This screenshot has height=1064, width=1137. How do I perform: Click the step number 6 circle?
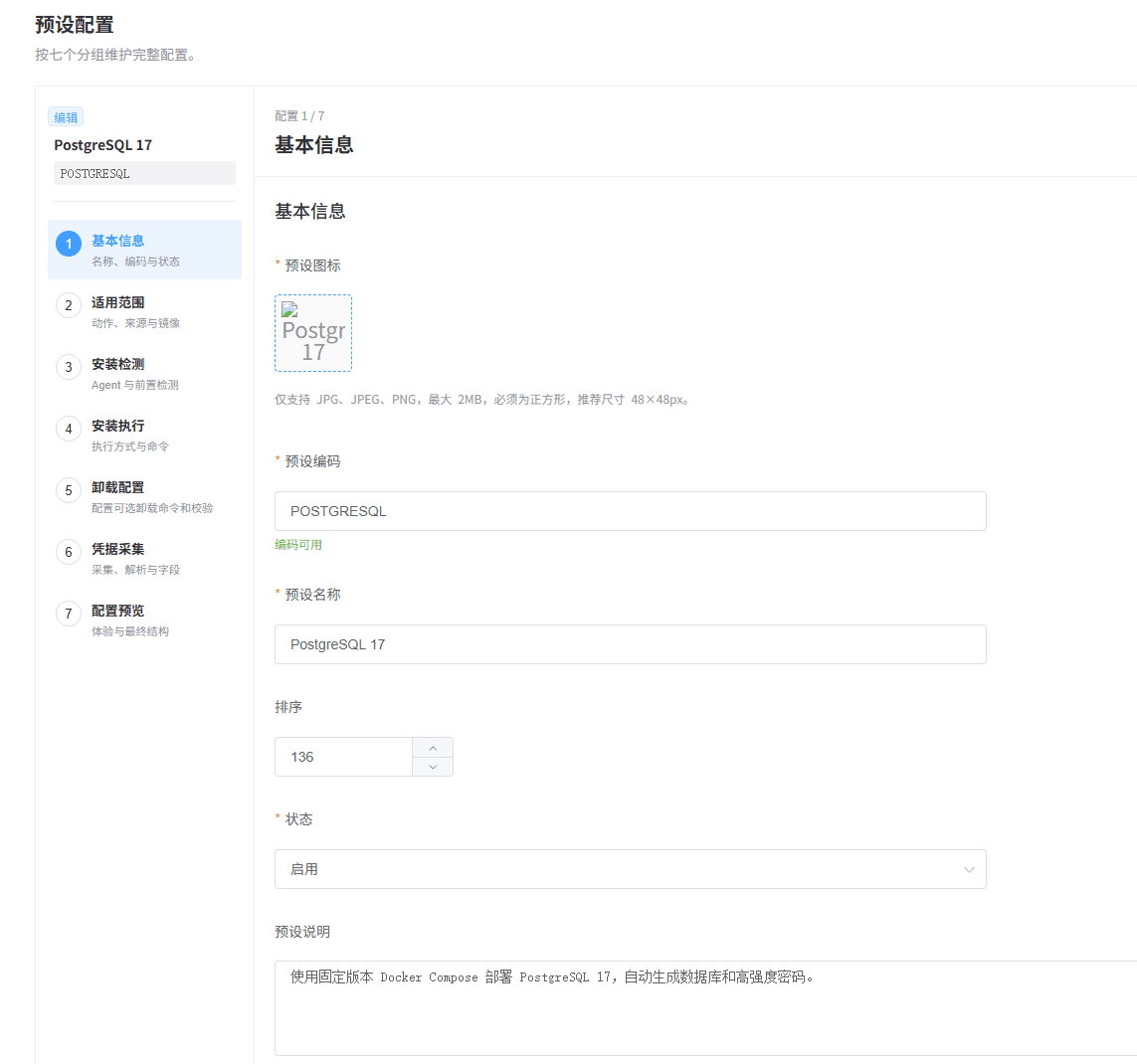tap(69, 552)
